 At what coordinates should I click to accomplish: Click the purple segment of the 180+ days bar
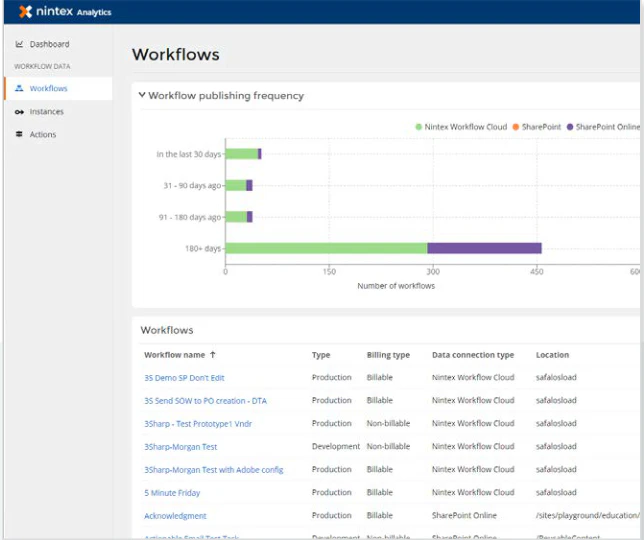[484, 248]
